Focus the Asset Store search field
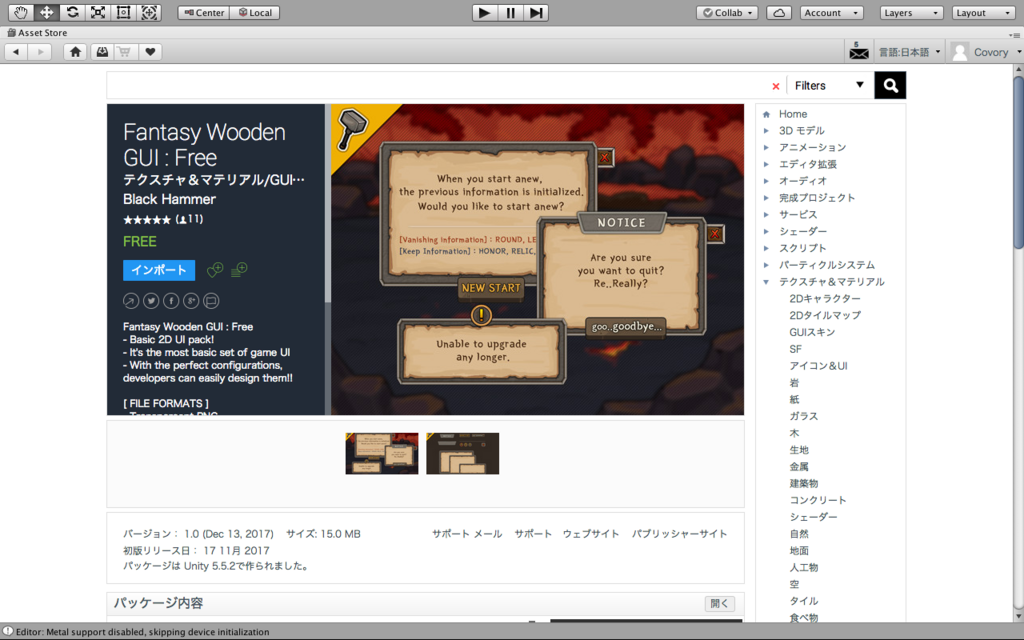This screenshot has width=1024, height=640. 438,86
